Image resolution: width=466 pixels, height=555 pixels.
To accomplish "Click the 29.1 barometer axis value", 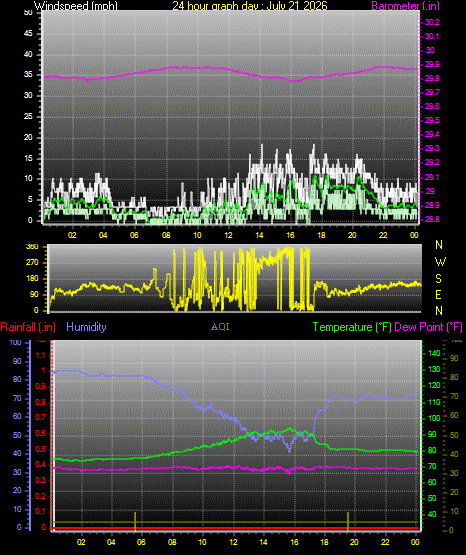I will click(432, 177).
